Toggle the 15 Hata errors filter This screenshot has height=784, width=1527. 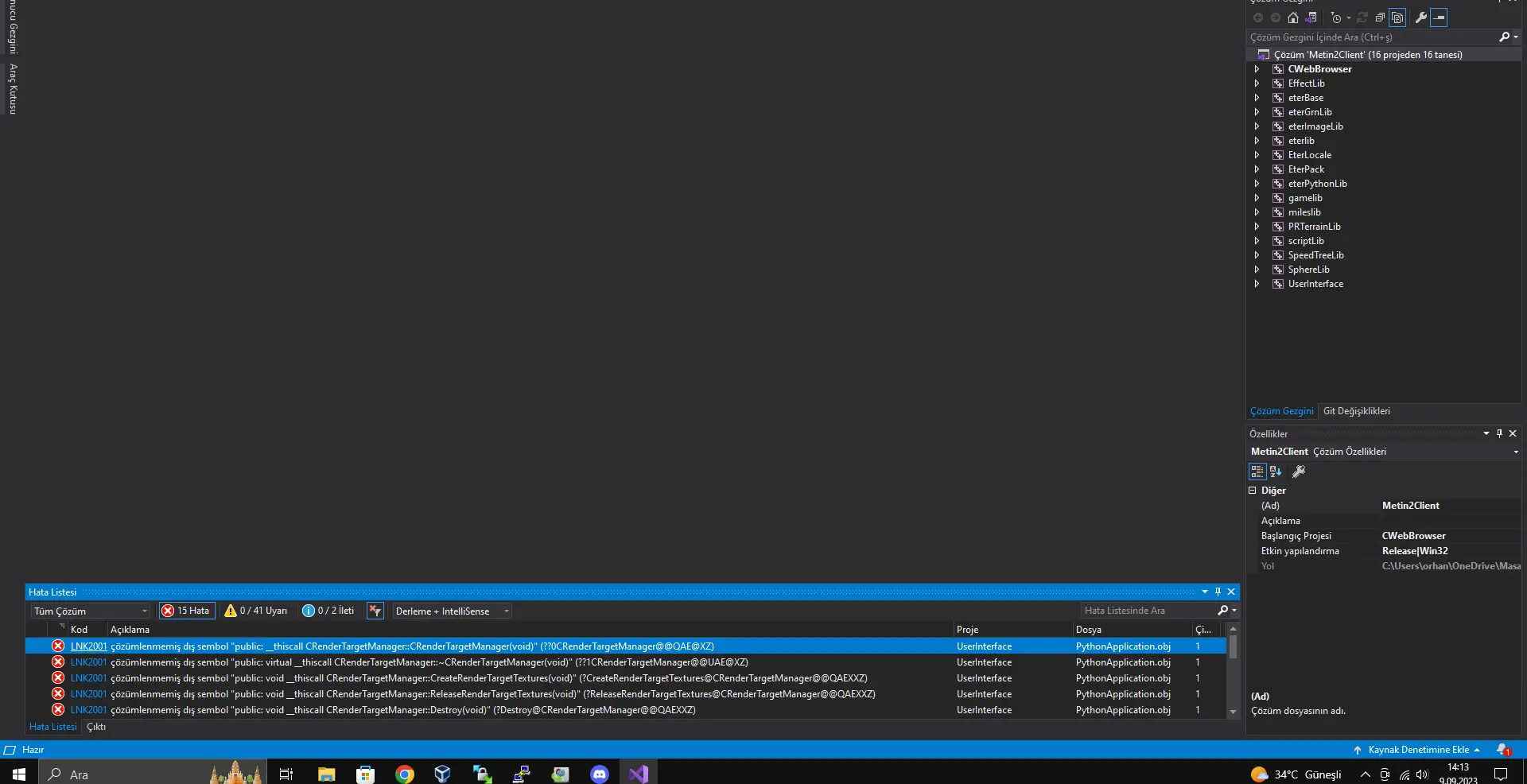point(187,611)
